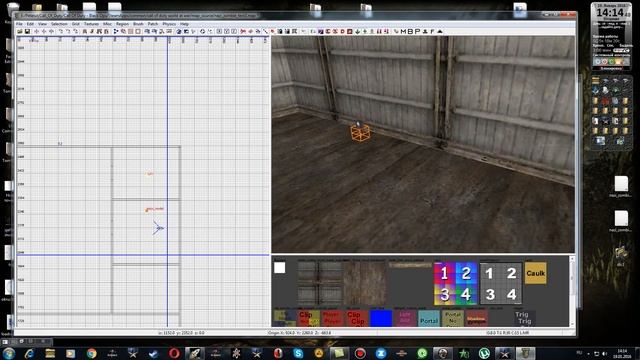Select the orange wireframe entity in 3D view
The image size is (640, 360).
[x=360, y=132]
